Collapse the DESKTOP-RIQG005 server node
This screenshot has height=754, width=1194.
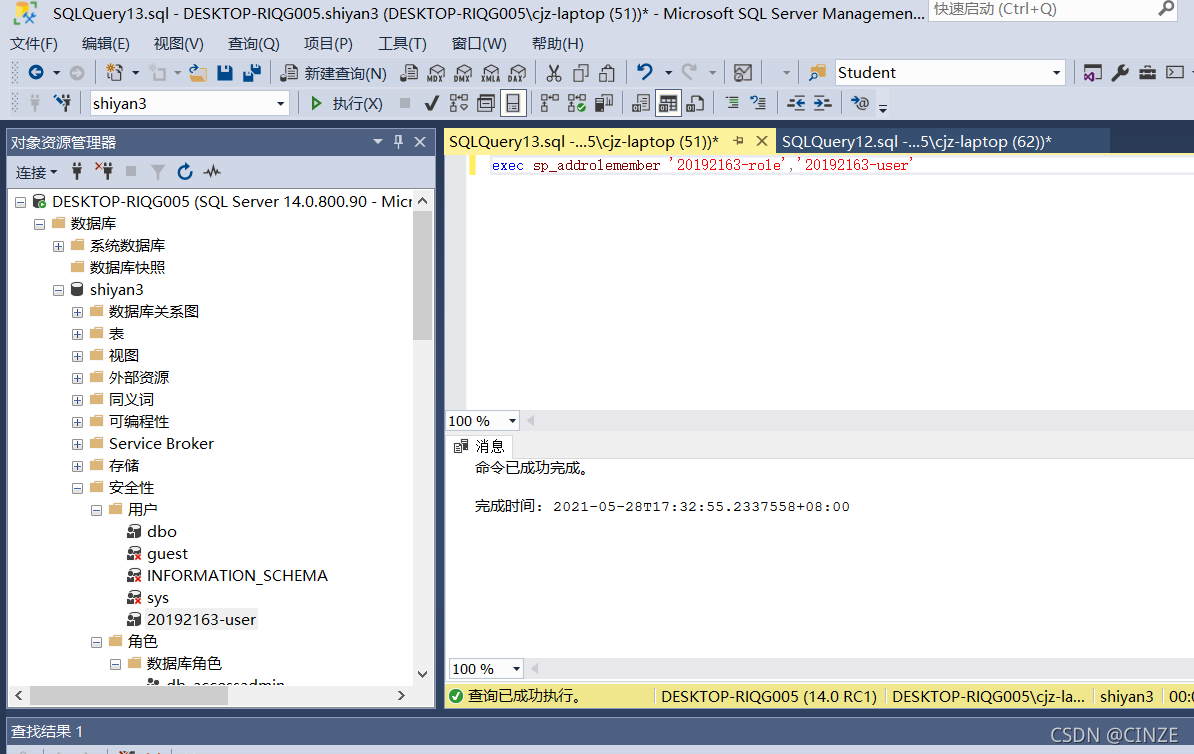pyautogui.click(x=21, y=202)
